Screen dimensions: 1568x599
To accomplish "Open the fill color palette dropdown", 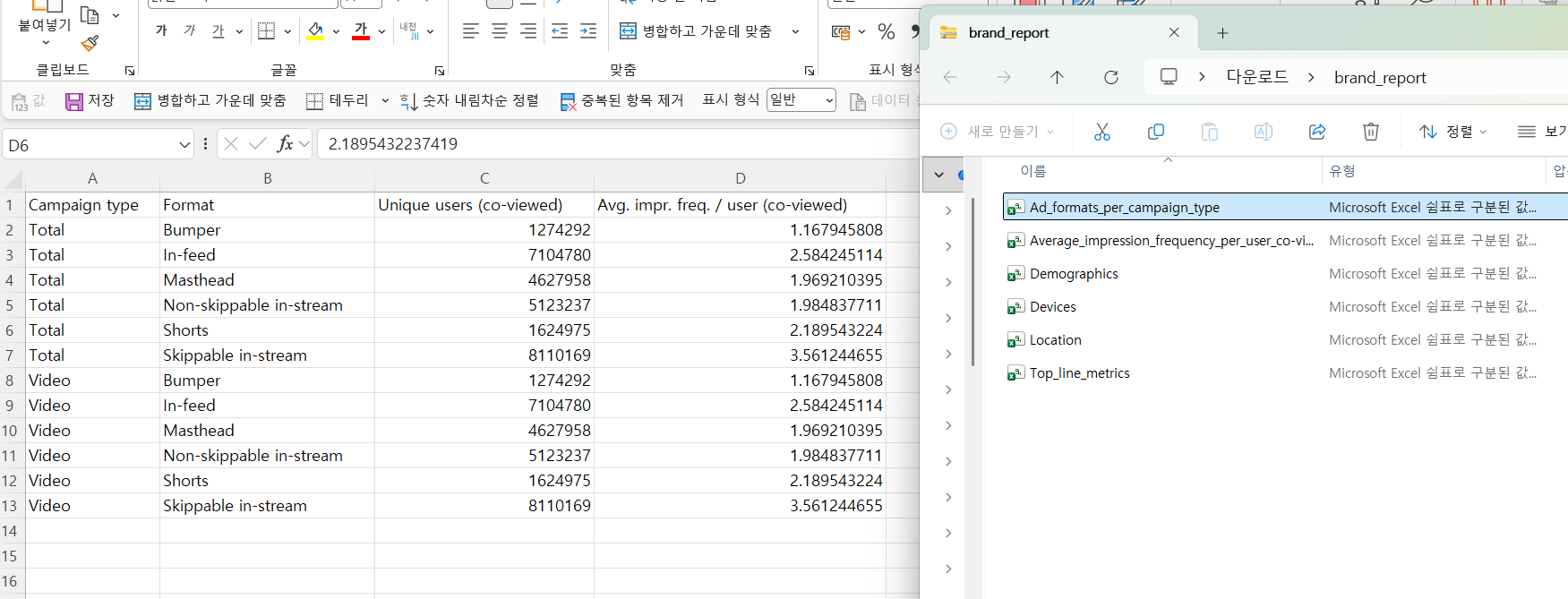I will 336,31.
